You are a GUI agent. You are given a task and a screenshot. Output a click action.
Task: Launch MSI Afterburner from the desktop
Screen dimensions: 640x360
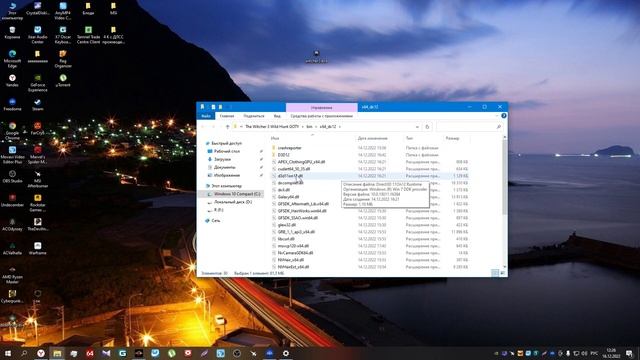pyautogui.click(x=38, y=179)
